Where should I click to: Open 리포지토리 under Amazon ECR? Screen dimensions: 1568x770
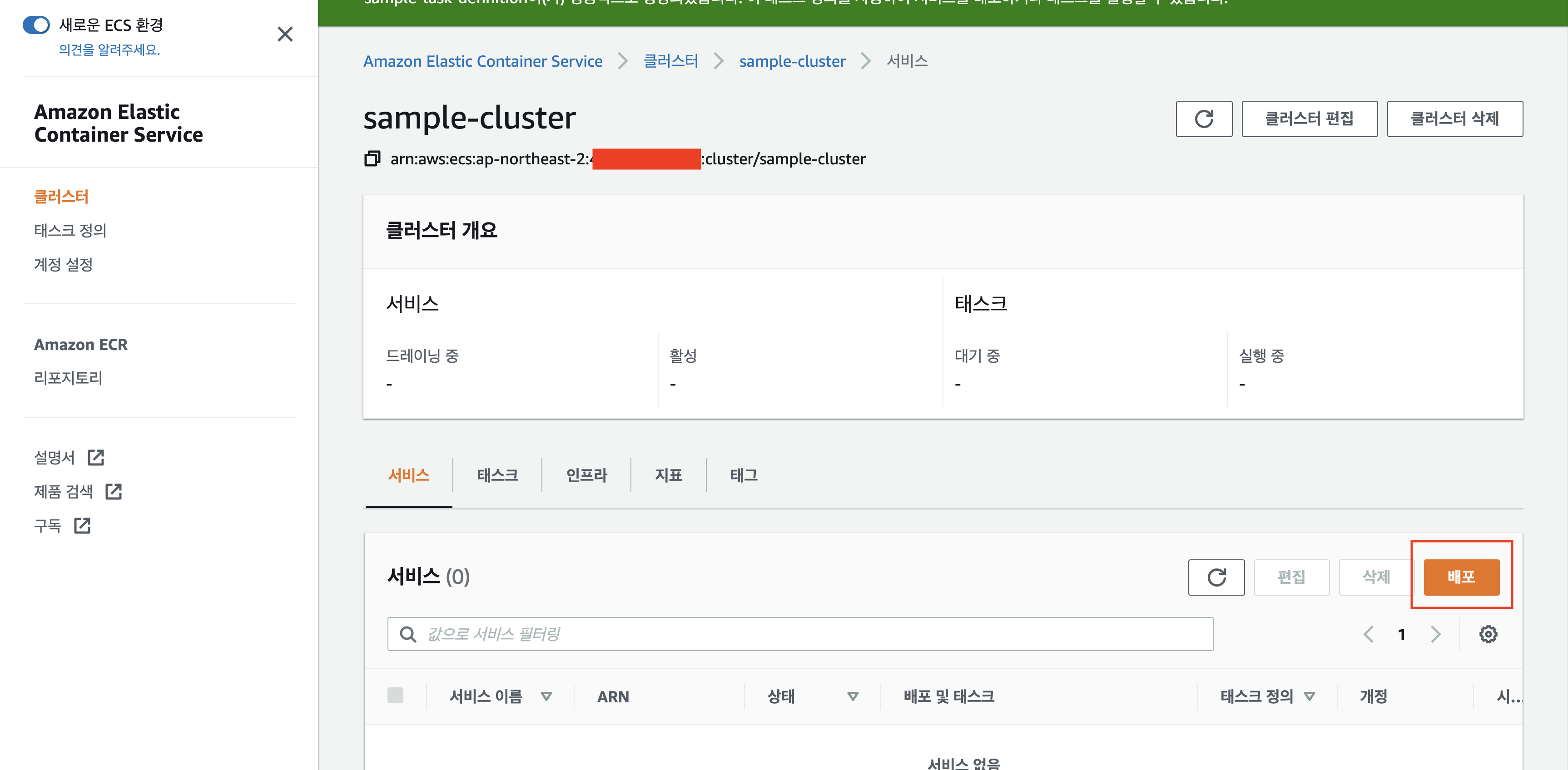(x=68, y=378)
